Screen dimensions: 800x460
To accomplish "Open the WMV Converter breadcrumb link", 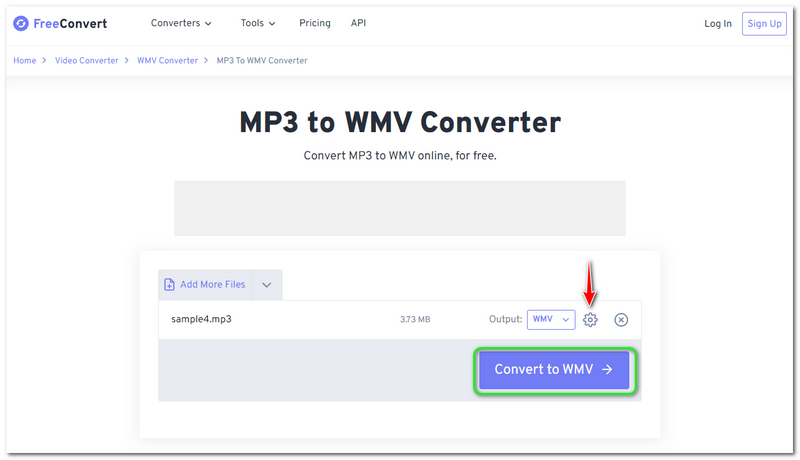I will [x=169, y=61].
